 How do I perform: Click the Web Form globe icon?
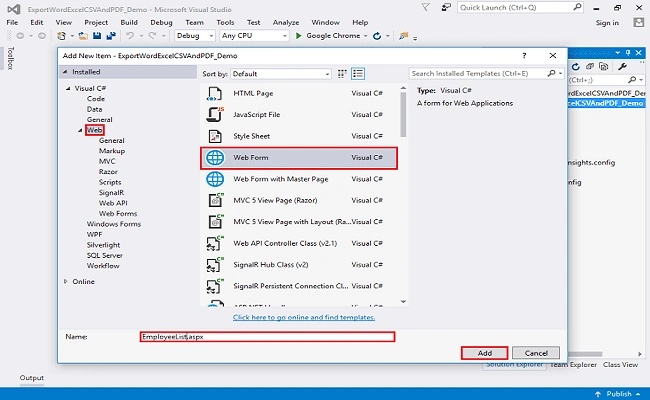pyautogui.click(x=215, y=158)
